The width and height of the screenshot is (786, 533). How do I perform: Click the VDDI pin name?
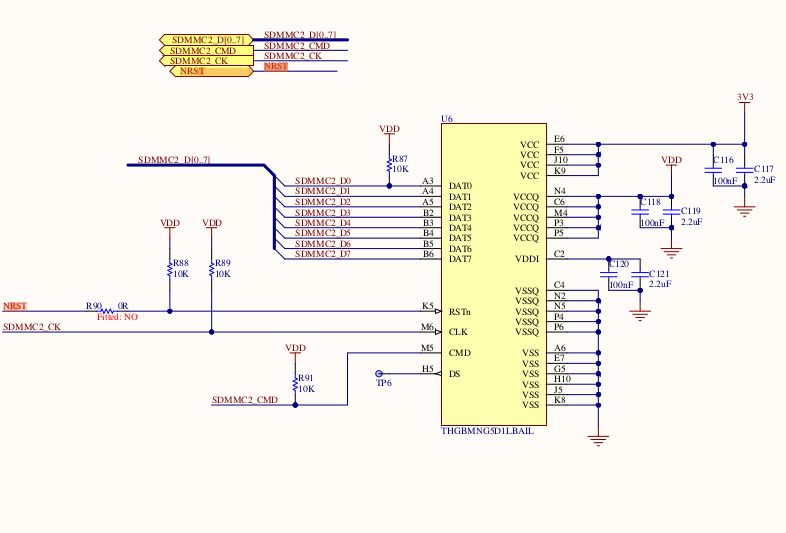(x=527, y=259)
